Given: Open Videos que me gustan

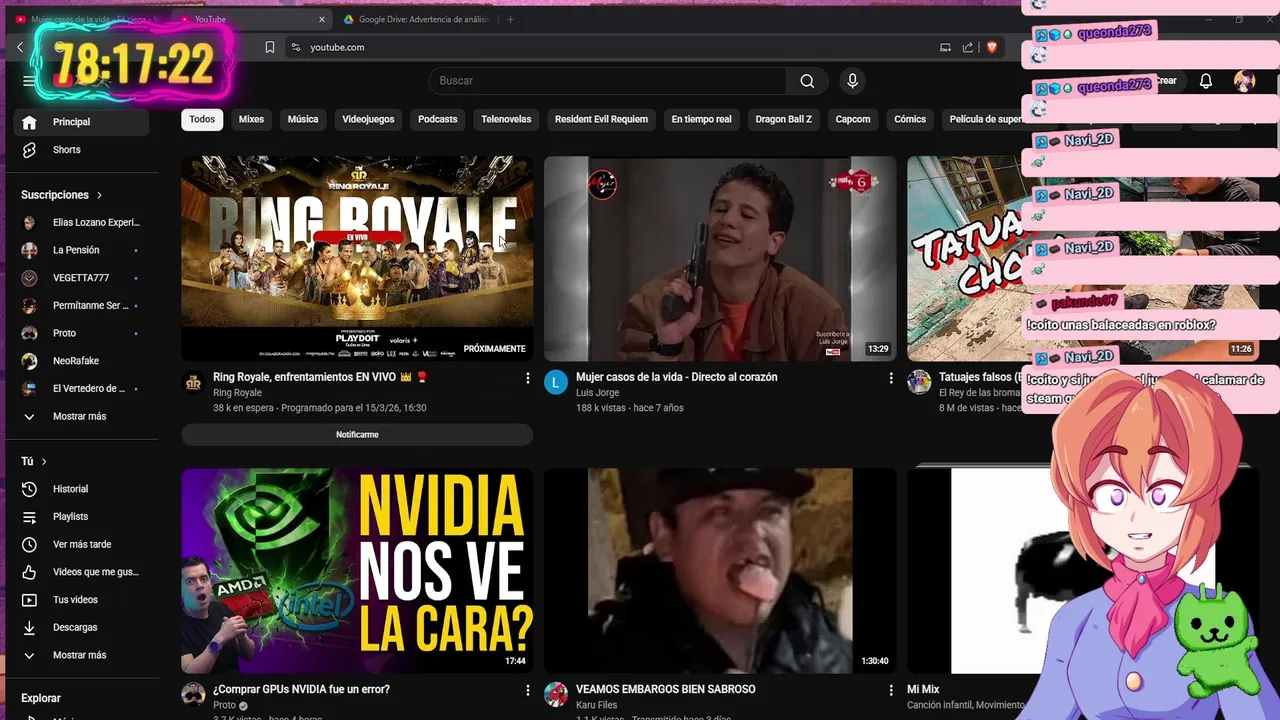Looking at the screenshot, I should point(80,572).
